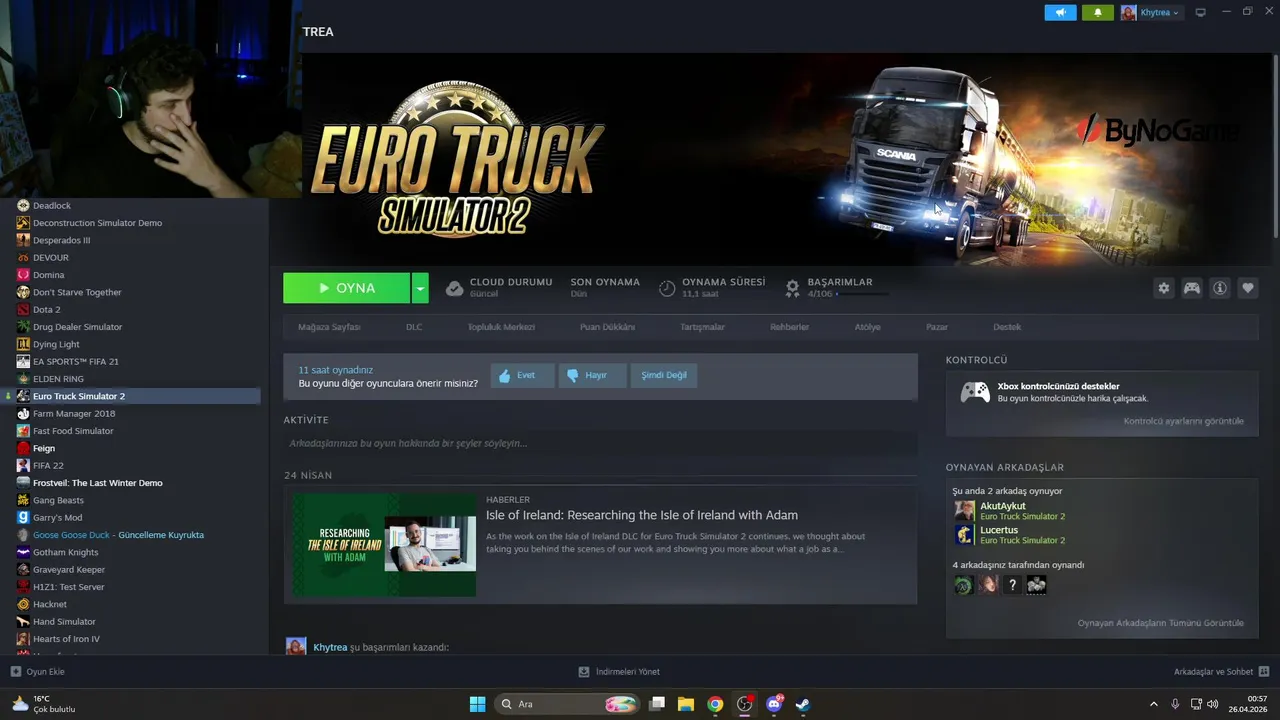The height and width of the screenshot is (720, 1280).
Task: Open the Windows Start menu
Action: pos(477,704)
